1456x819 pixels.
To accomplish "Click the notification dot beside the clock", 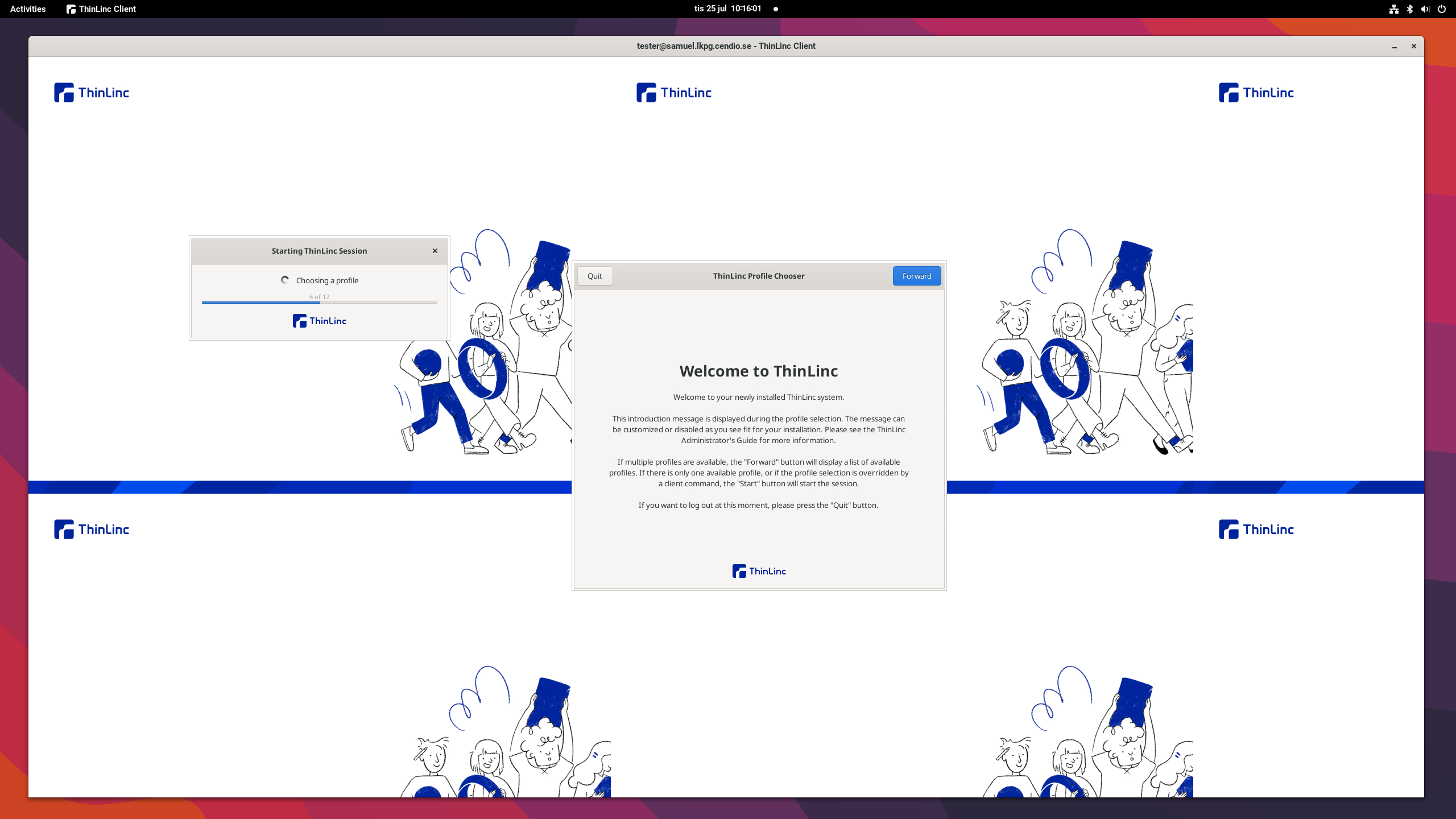I will click(776, 9).
